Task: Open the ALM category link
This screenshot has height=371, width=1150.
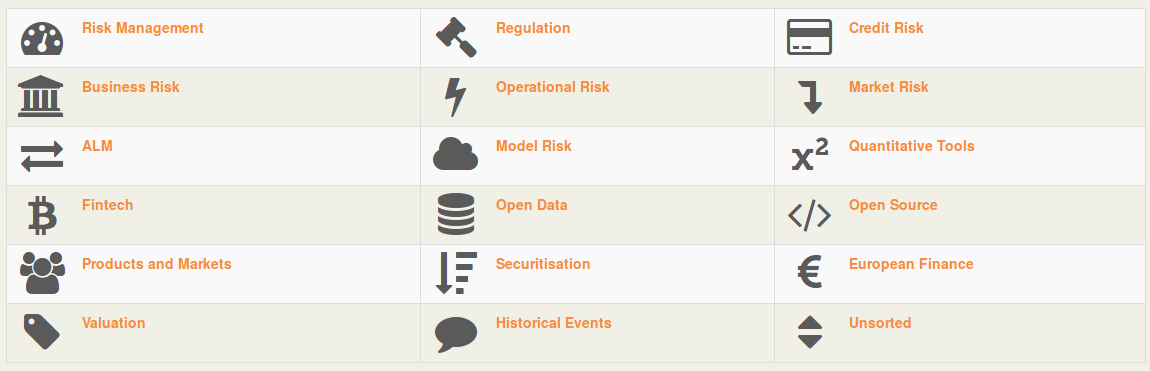Action: [x=97, y=146]
